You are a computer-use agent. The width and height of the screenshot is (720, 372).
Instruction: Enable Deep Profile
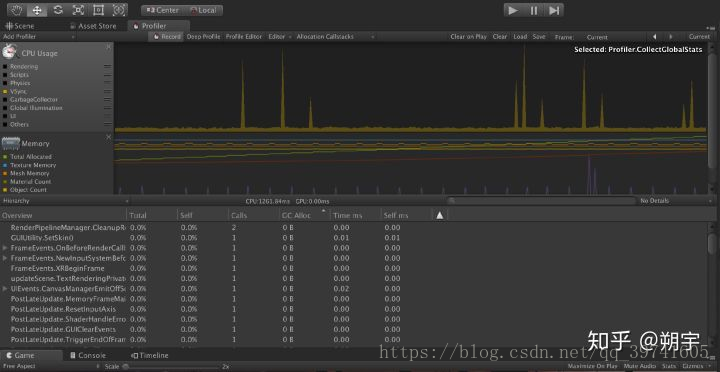(x=203, y=36)
